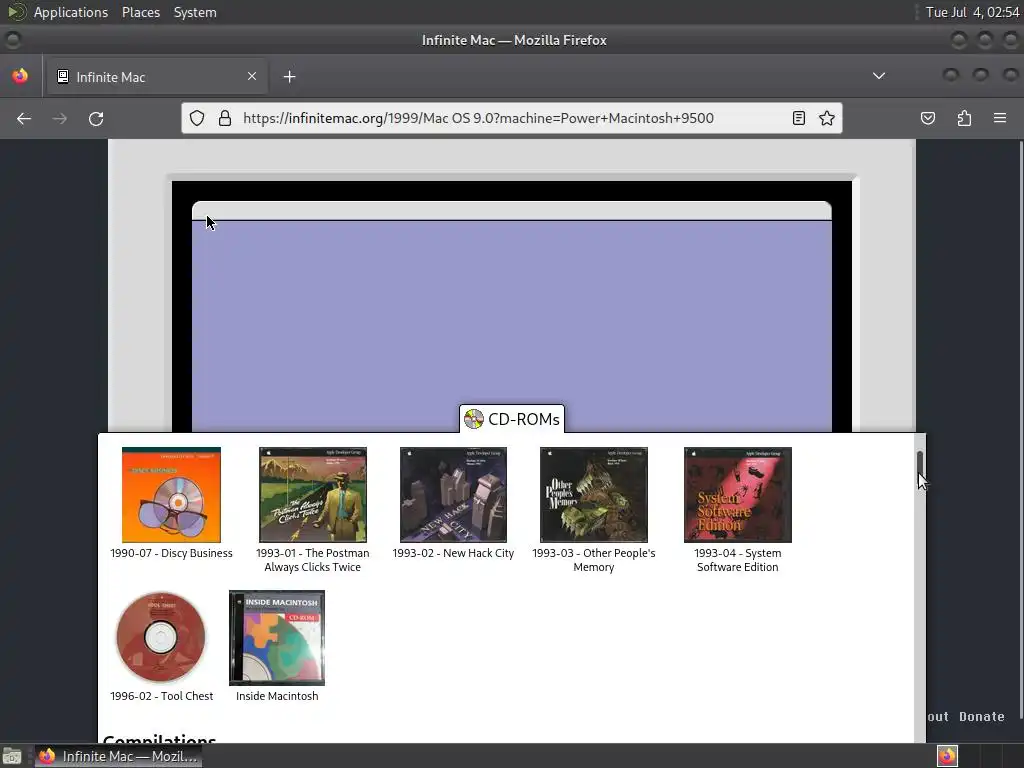Open the Firefox hamburger menu
The height and width of the screenshot is (768, 1024).
pos(1000,118)
